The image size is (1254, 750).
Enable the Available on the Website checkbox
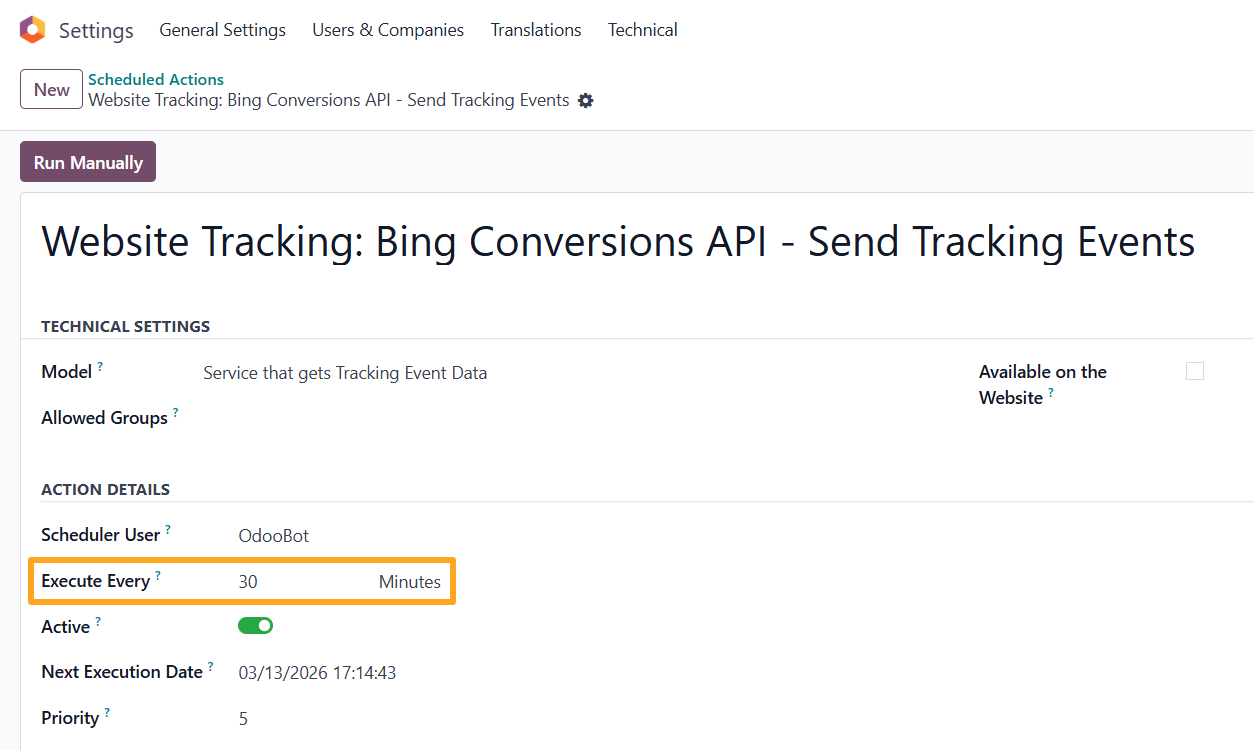1195,372
